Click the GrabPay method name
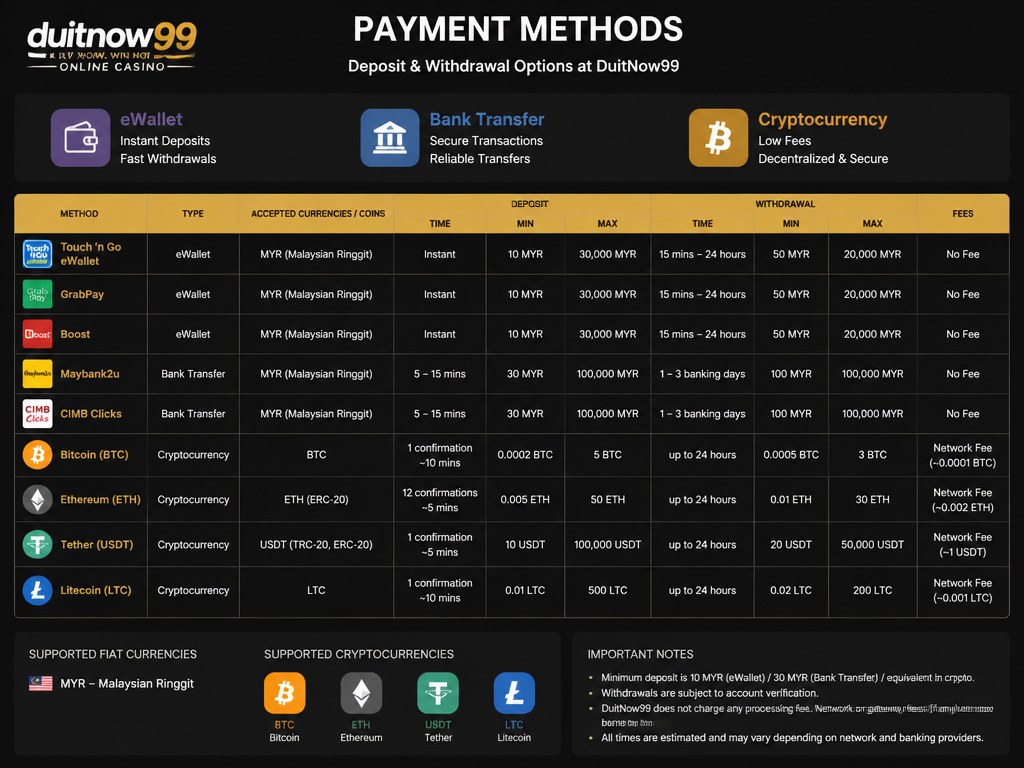Screen dimensions: 1024x768 tap(82, 294)
